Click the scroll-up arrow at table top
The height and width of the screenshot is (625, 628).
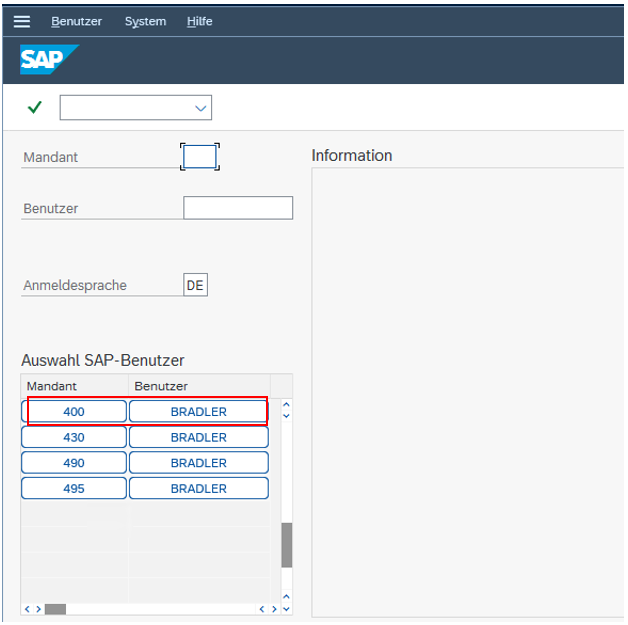[286, 405]
